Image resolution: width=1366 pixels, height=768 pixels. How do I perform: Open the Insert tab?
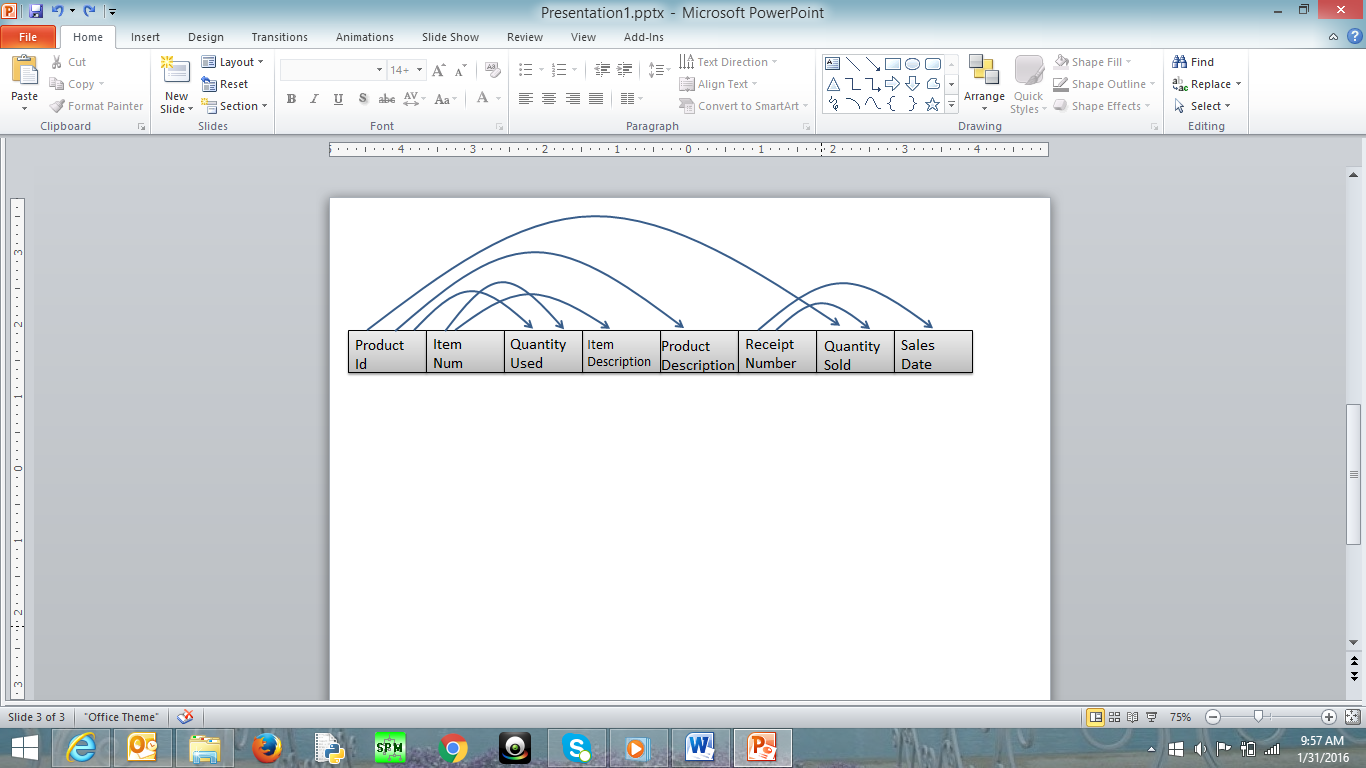point(145,37)
